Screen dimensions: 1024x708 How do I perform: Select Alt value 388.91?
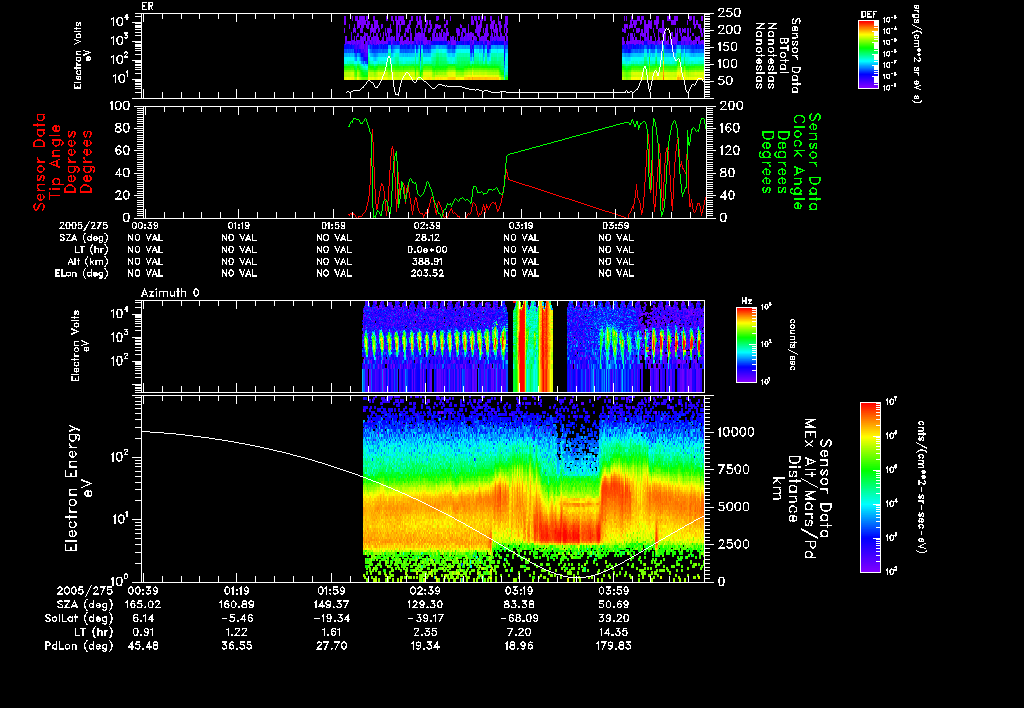pyautogui.click(x=427, y=261)
